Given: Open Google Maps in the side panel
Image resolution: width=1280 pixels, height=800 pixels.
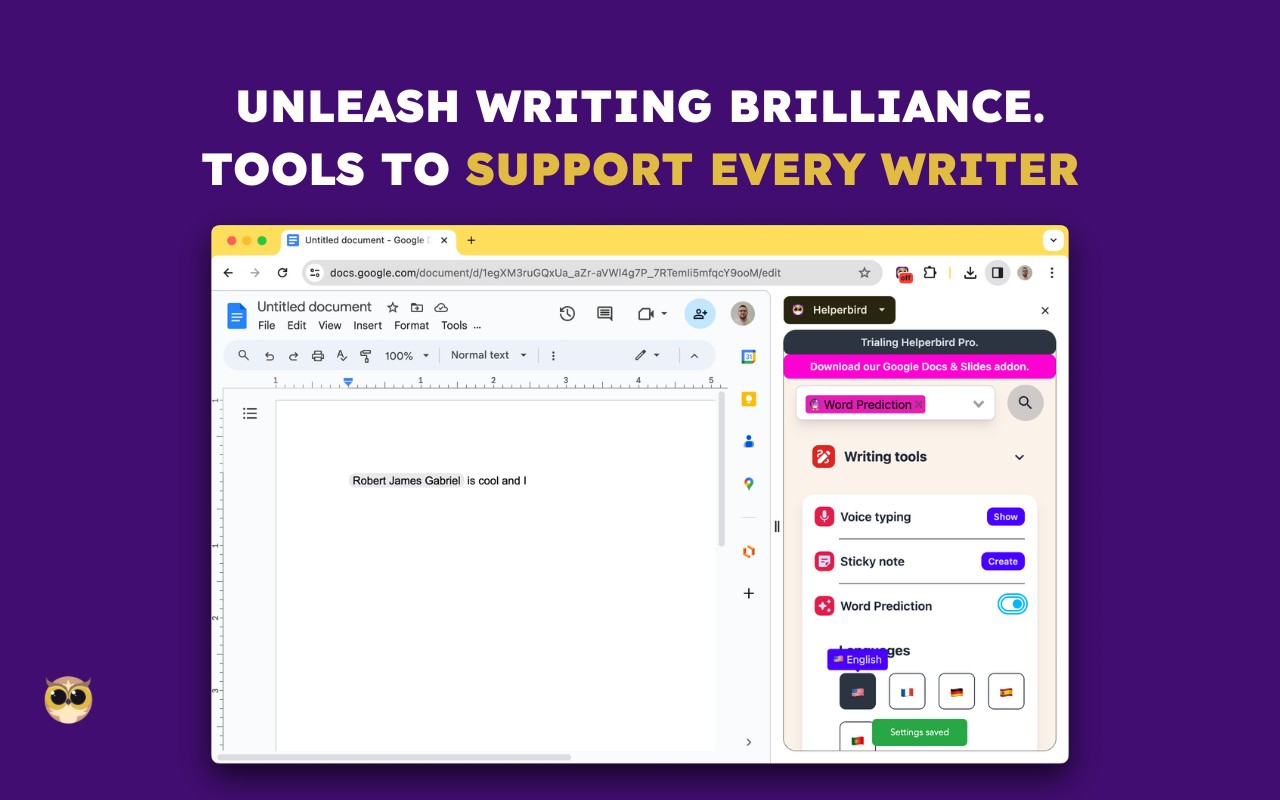Looking at the screenshot, I should (748, 484).
